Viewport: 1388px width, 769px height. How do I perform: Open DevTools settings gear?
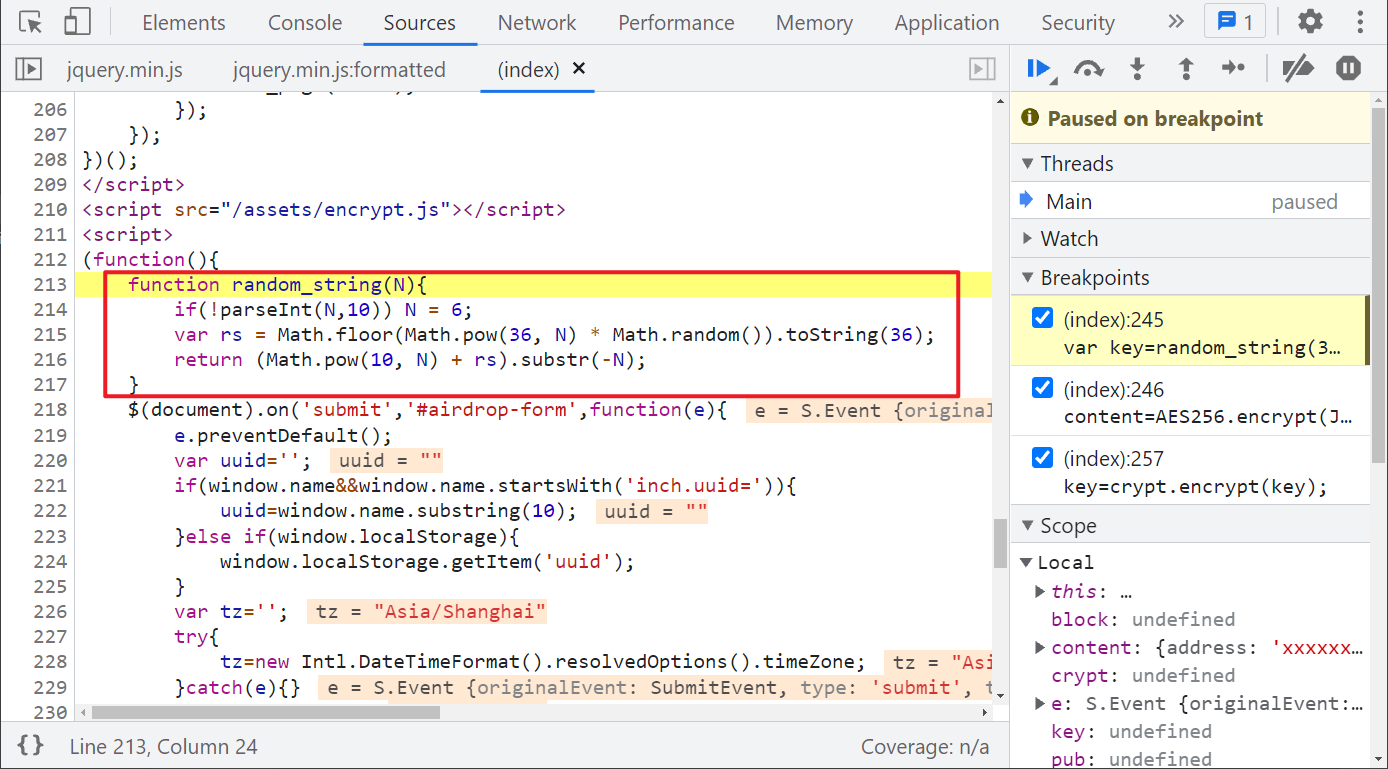[1310, 22]
